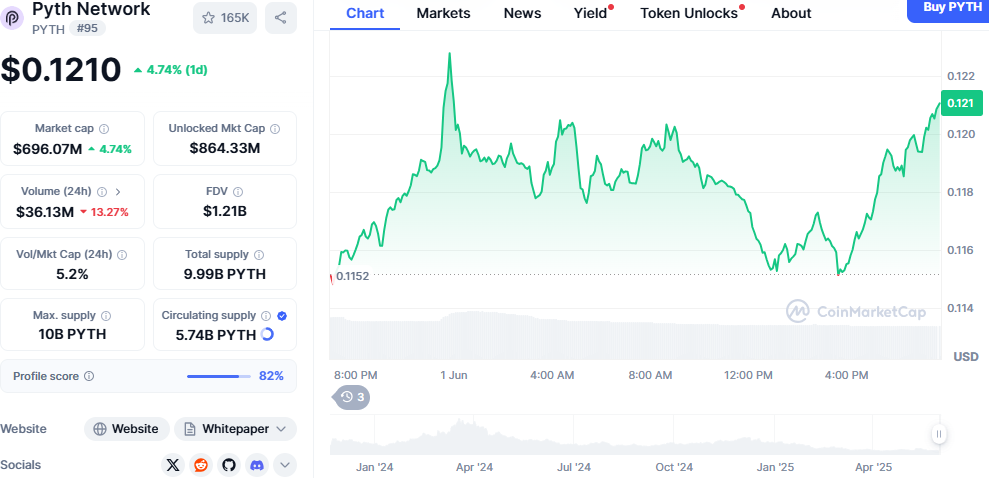Open info icon next to Market cap
The image size is (989, 478).
click(x=104, y=129)
